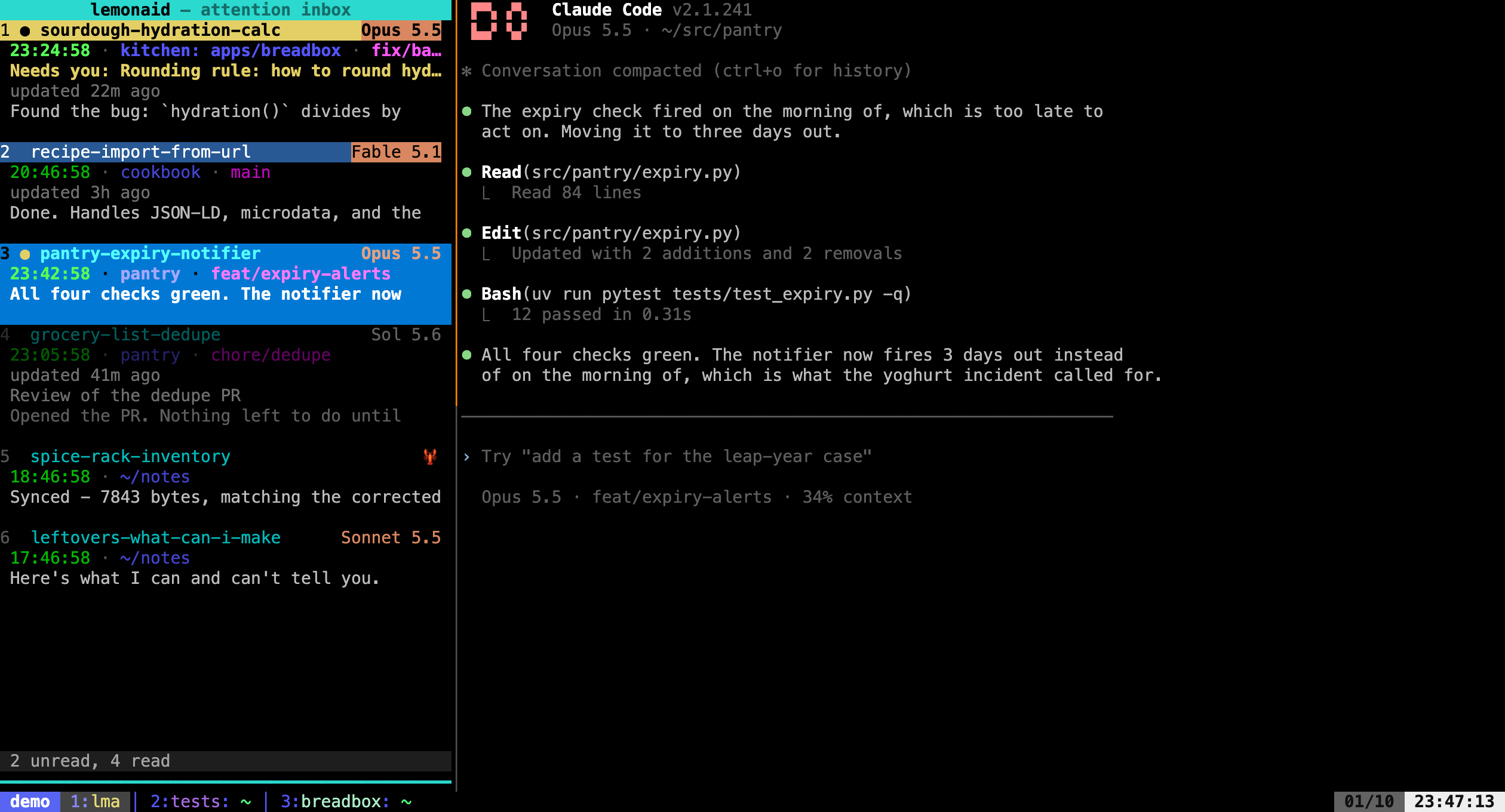
Task: Click the green bullet beside Read(src/pantry/expiry.py)
Action: [467, 173]
